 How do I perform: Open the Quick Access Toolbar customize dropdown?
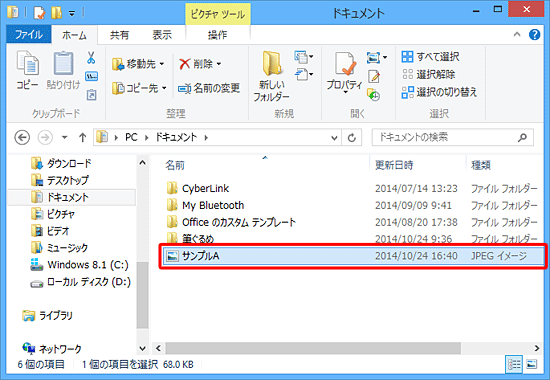[x=72, y=14]
